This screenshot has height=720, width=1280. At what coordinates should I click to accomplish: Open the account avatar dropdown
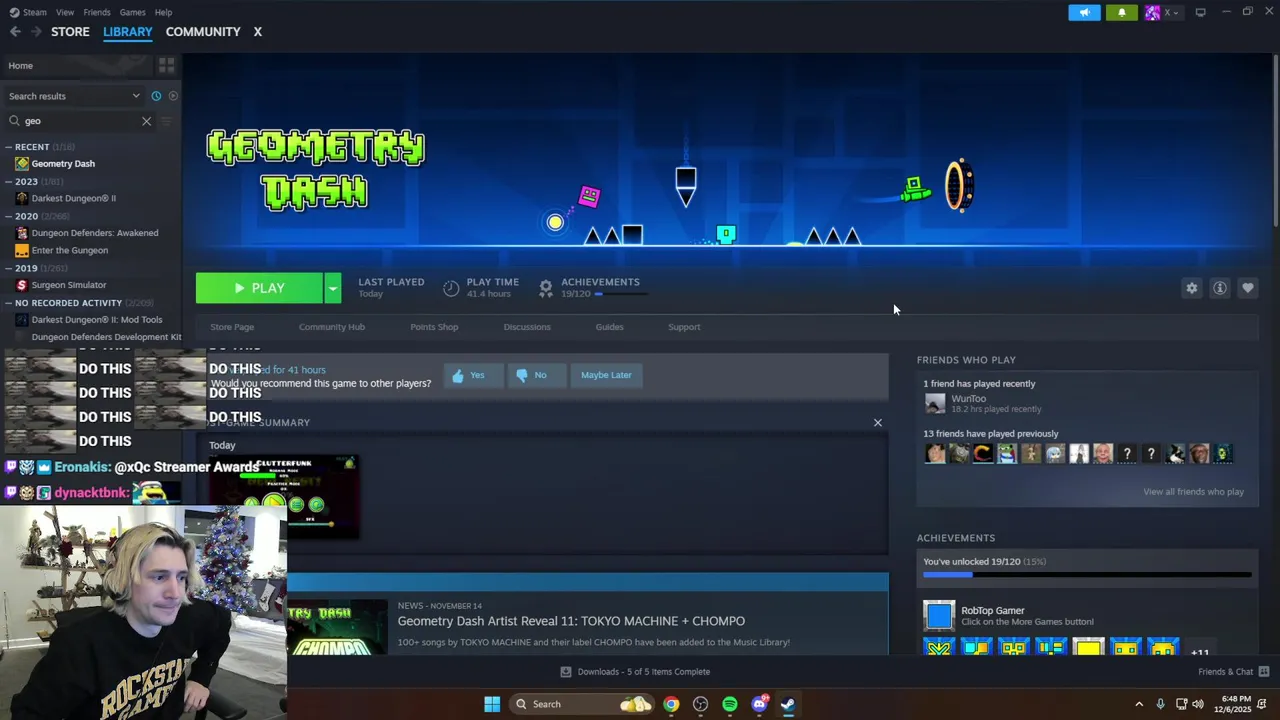click(1162, 12)
